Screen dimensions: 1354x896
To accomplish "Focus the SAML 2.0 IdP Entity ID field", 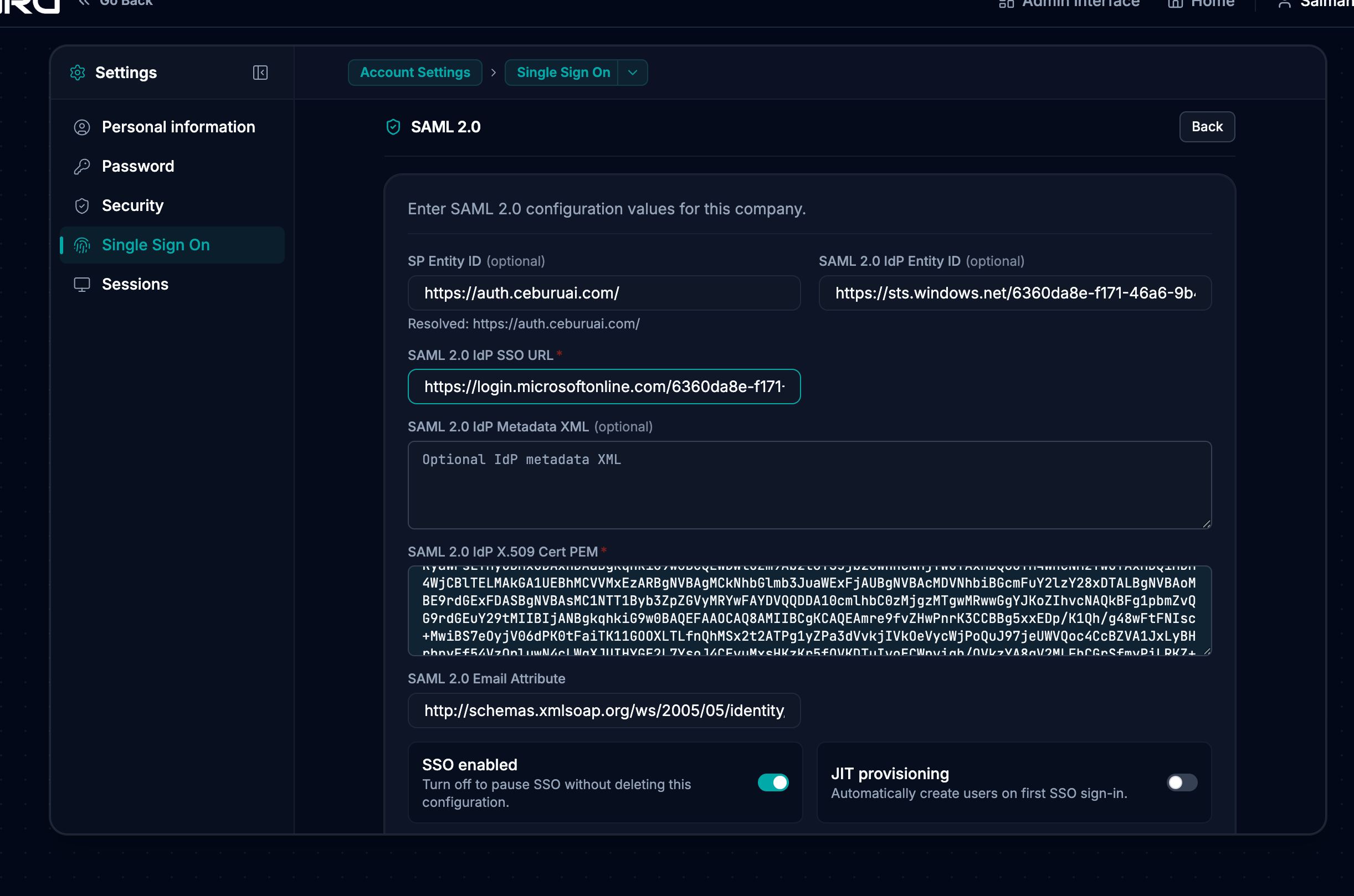I will pos(1015,293).
